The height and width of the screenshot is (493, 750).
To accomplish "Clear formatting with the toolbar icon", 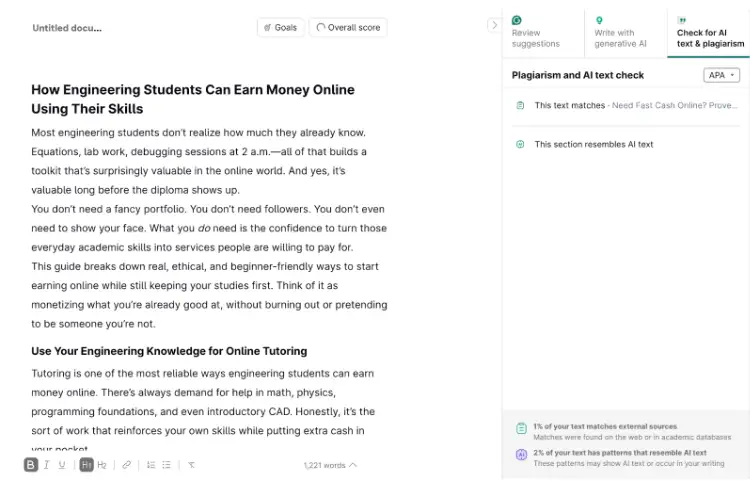I will tap(191, 465).
